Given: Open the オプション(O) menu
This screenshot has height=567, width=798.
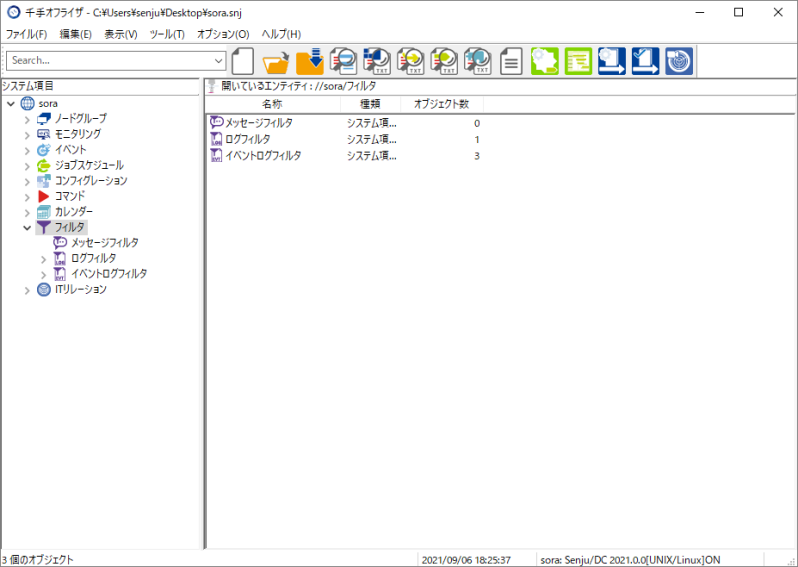Looking at the screenshot, I should click(x=223, y=34).
